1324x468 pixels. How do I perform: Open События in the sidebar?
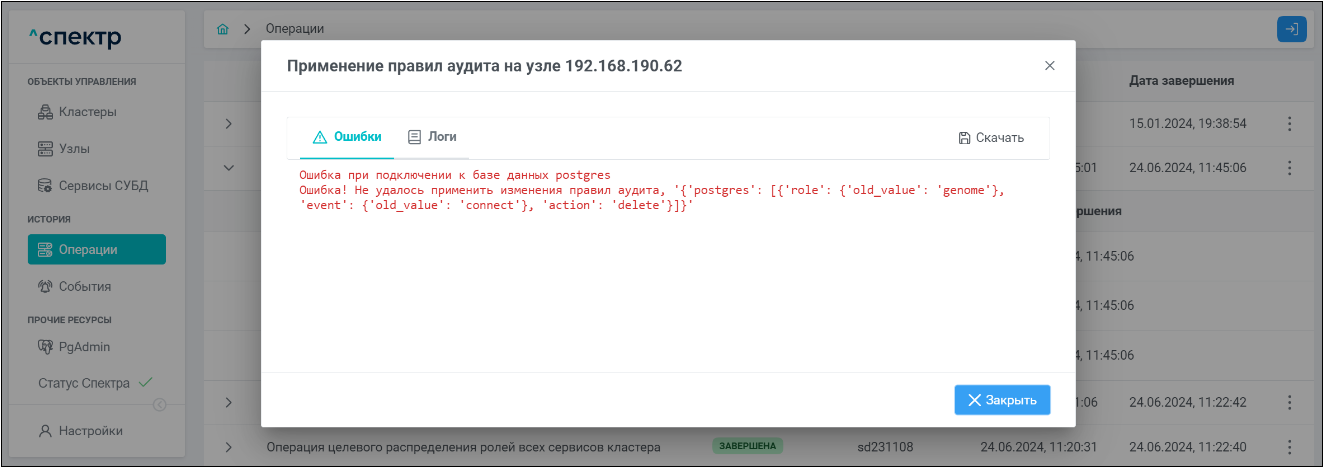84,286
